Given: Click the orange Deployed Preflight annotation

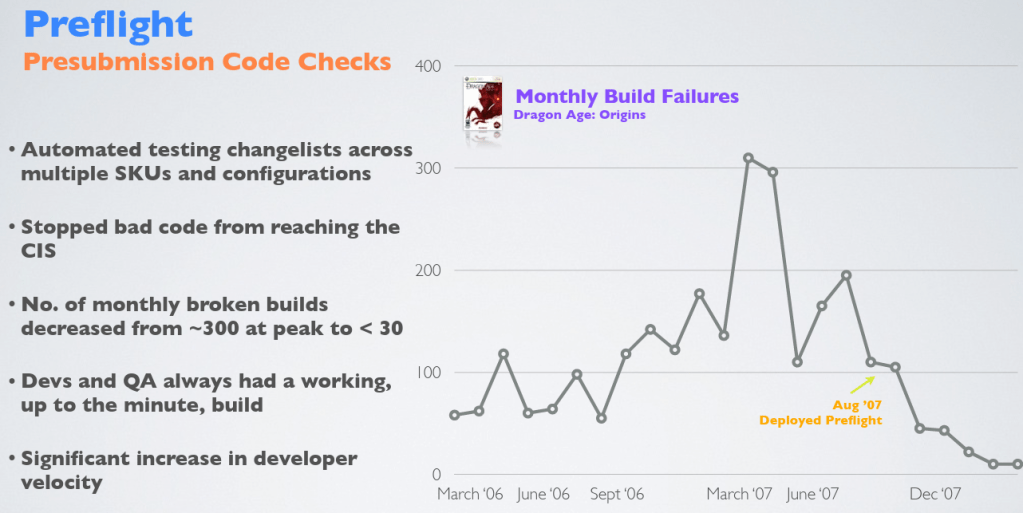Looking at the screenshot, I should (x=820, y=420).
